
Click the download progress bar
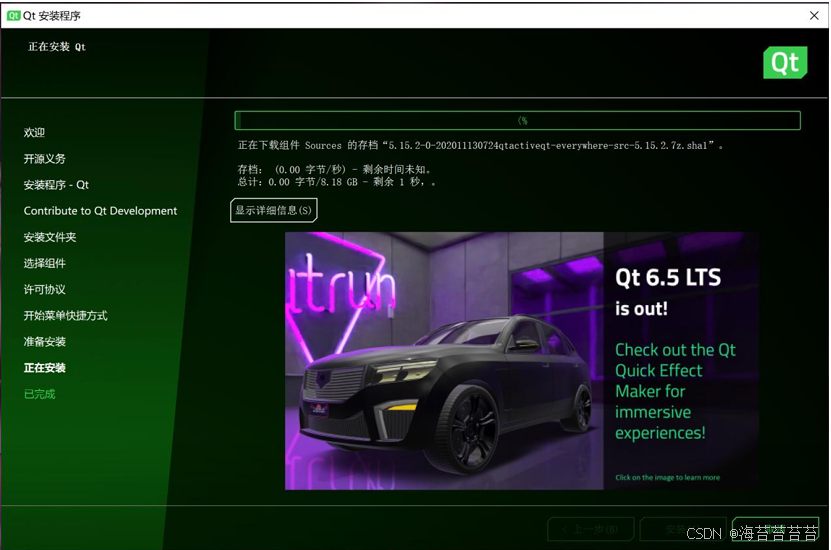[517, 120]
